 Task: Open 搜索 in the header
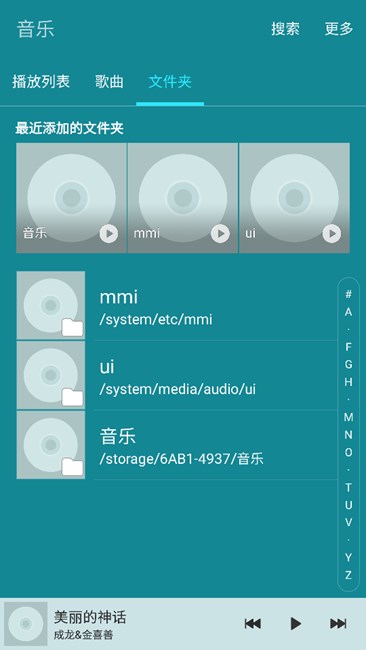click(x=285, y=29)
